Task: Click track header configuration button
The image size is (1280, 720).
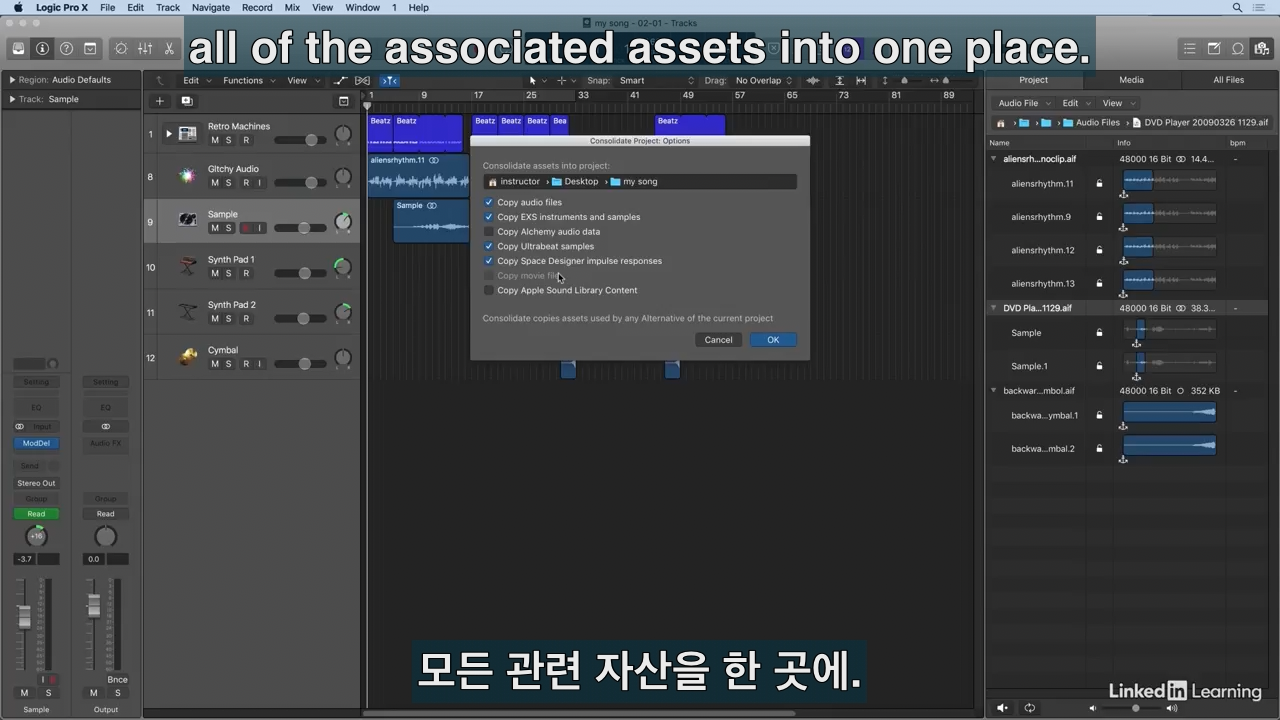Action: pos(343,101)
